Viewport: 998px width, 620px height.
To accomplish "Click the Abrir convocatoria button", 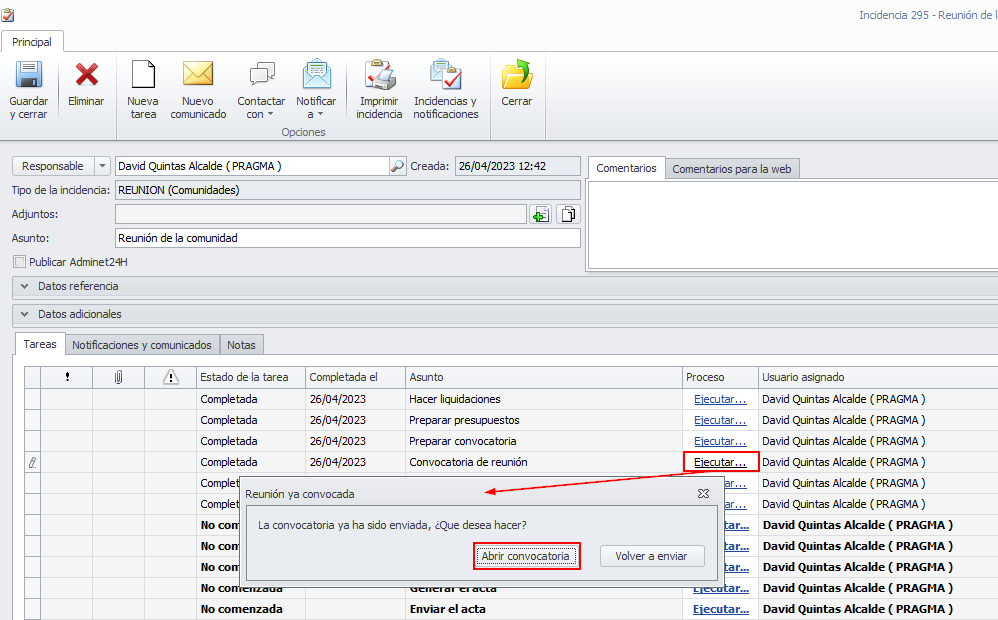I will (x=526, y=556).
